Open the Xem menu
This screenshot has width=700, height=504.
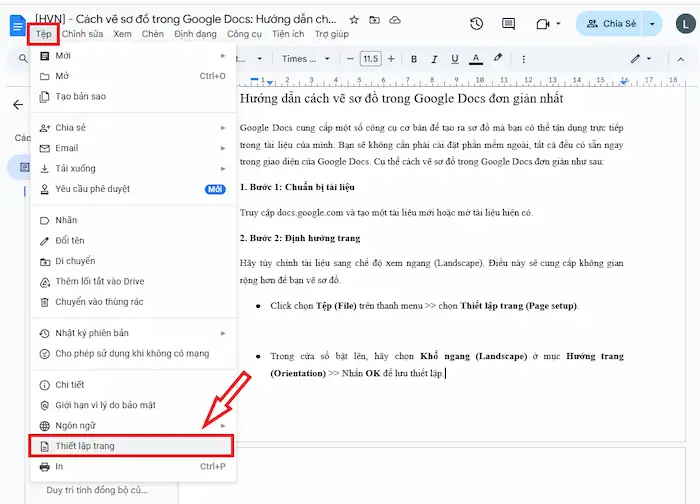(x=122, y=34)
